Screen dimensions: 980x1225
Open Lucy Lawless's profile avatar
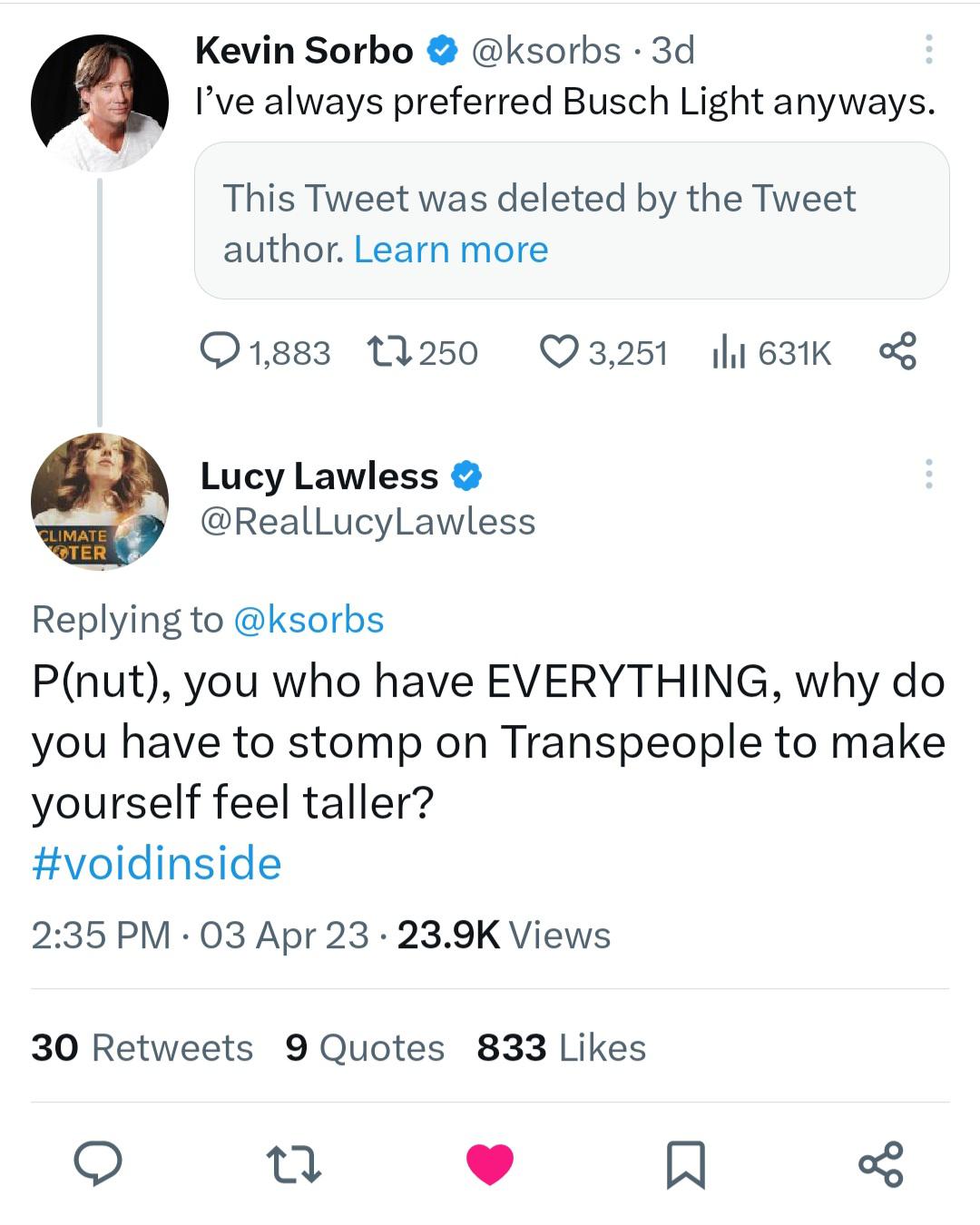tap(100, 502)
